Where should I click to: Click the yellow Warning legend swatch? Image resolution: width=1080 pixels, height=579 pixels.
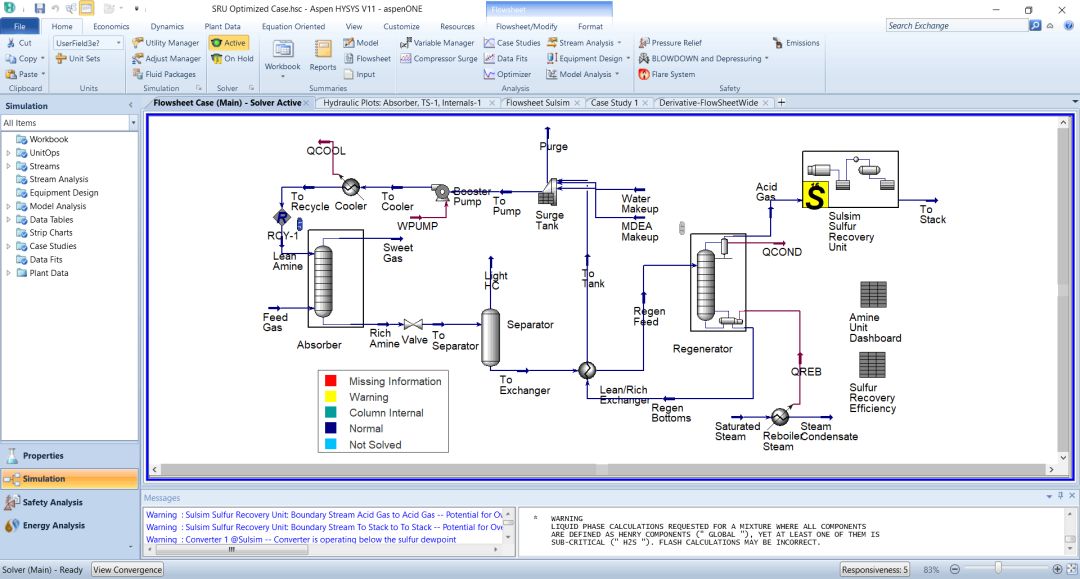[x=331, y=397]
